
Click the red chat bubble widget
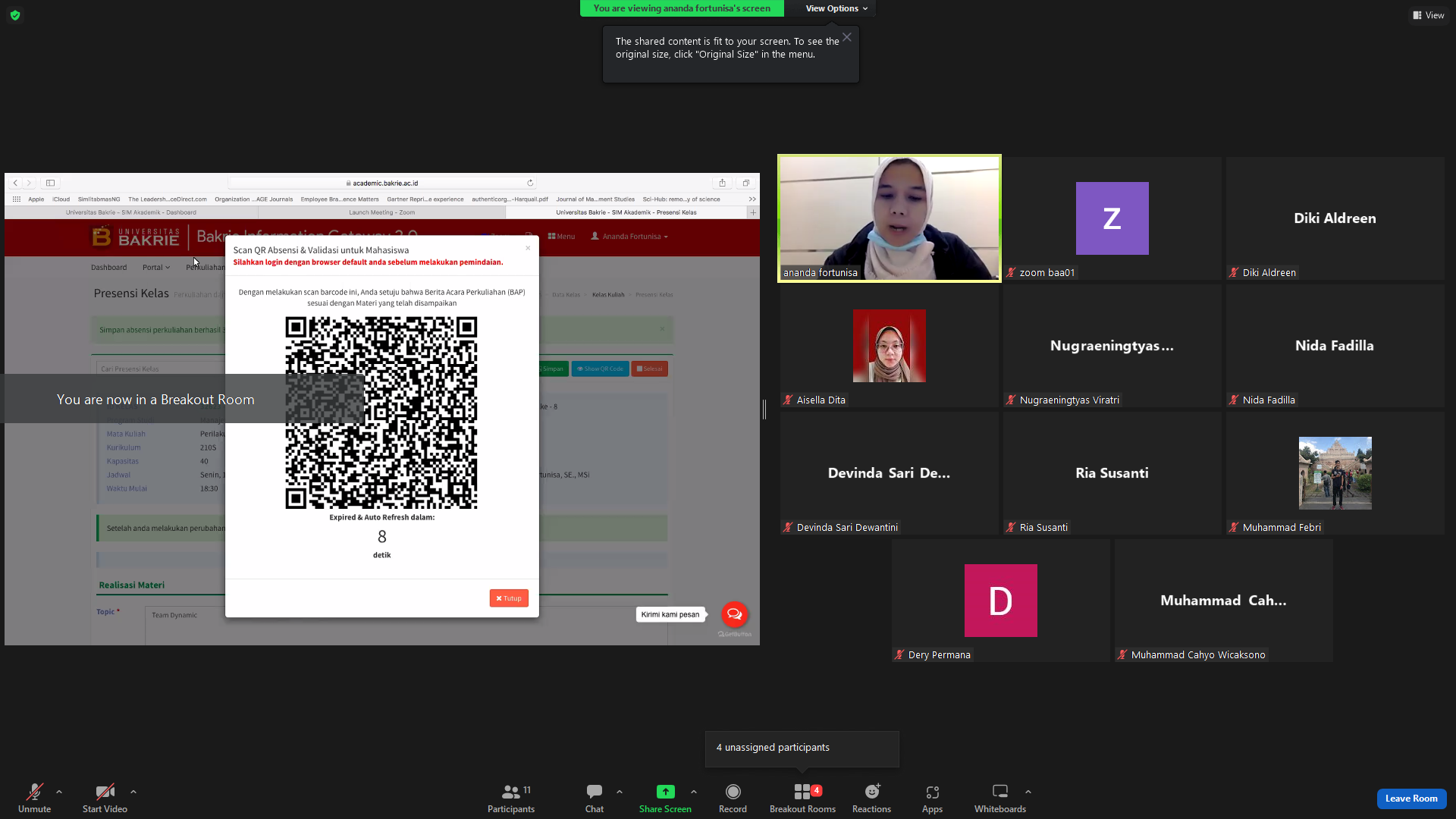point(734,614)
